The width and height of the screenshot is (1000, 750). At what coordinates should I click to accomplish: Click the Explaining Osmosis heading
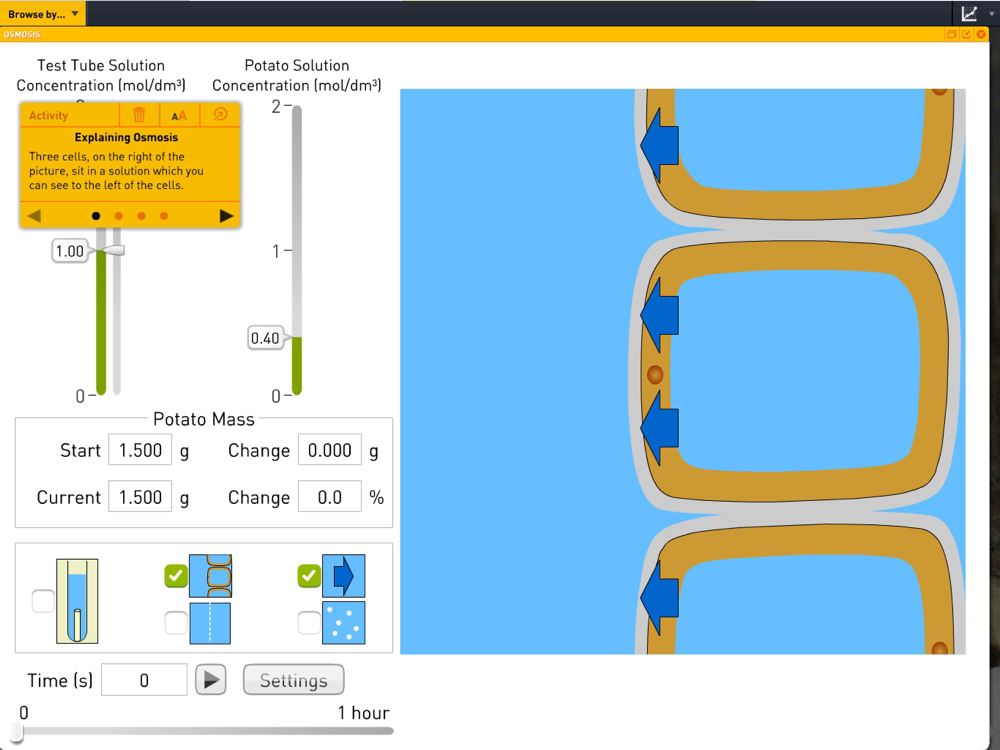pyautogui.click(x=126, y=137)
